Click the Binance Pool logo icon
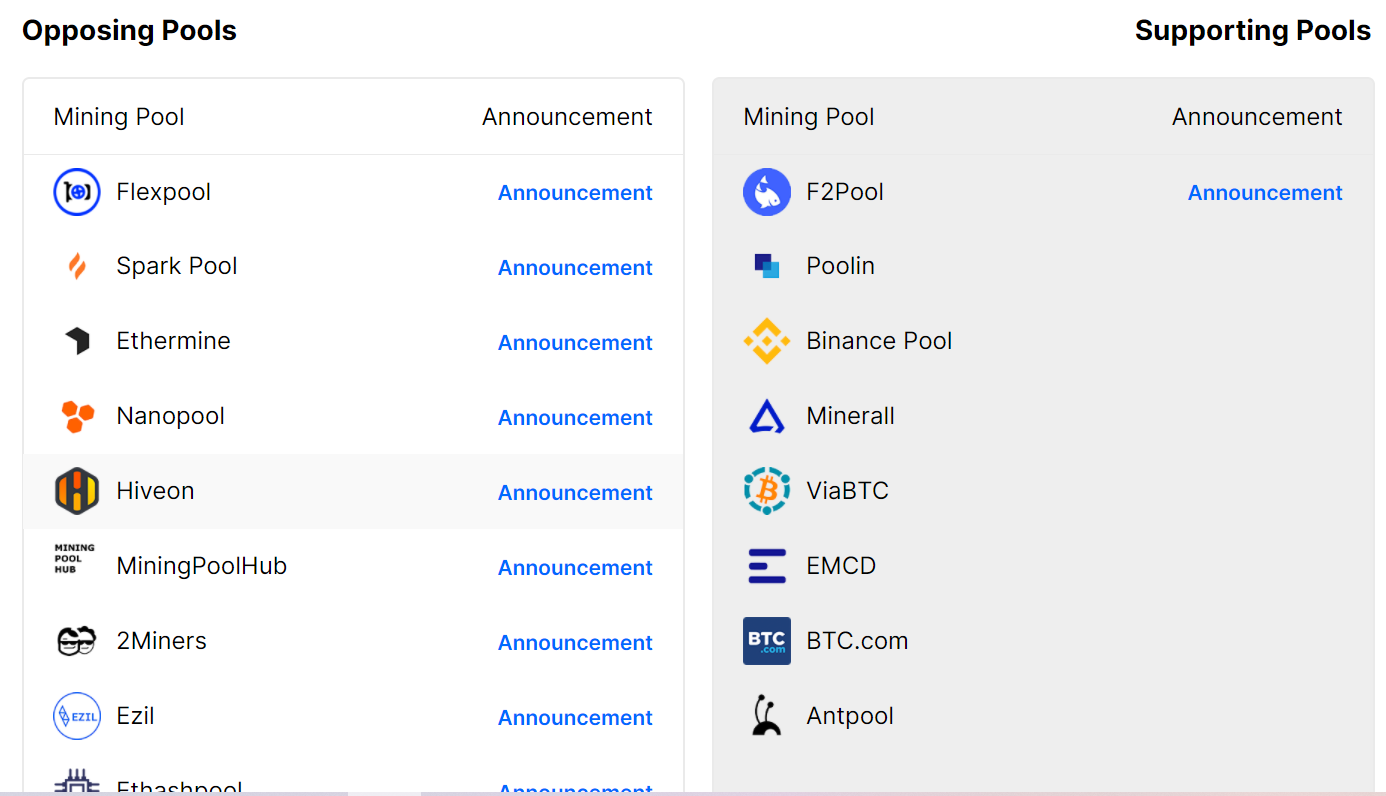Screen dimensions: 1386x796 click(767, 341)
